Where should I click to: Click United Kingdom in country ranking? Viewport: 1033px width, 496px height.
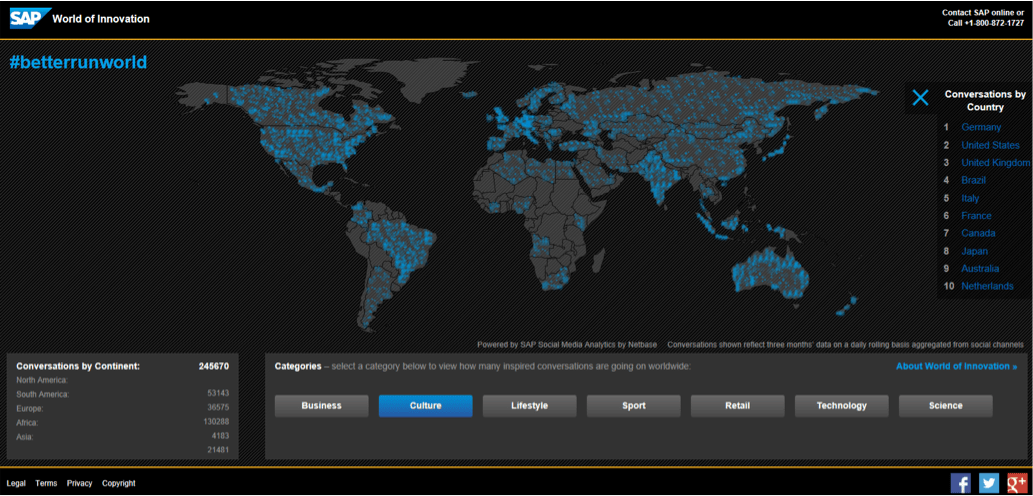click(x=995, y=163)
